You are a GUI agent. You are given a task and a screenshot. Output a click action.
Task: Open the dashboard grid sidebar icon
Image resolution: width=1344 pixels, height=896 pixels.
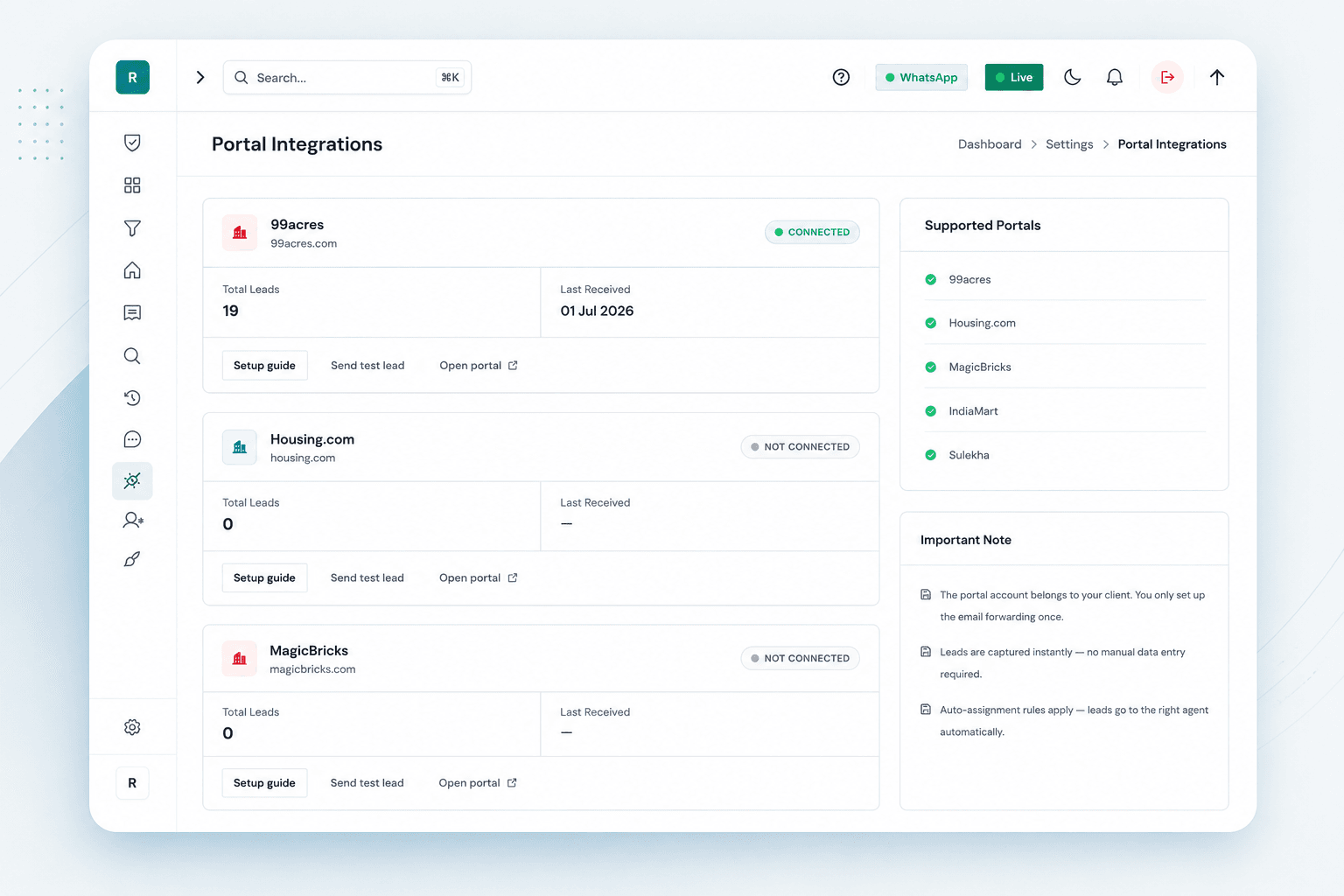(132, 185)
